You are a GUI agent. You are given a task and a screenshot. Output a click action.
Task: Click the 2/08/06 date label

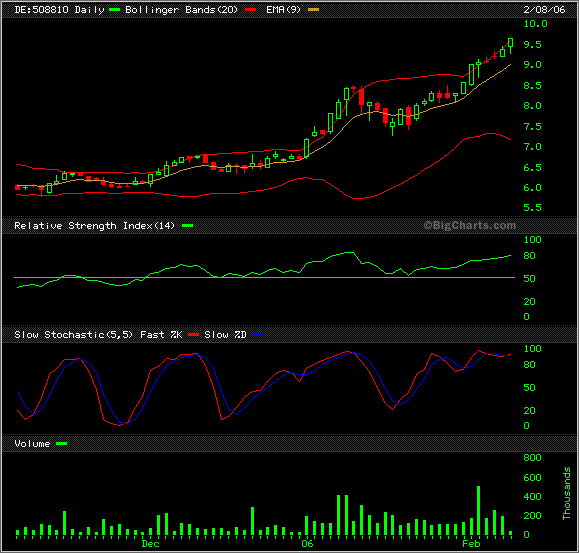[x=544, y=10]
